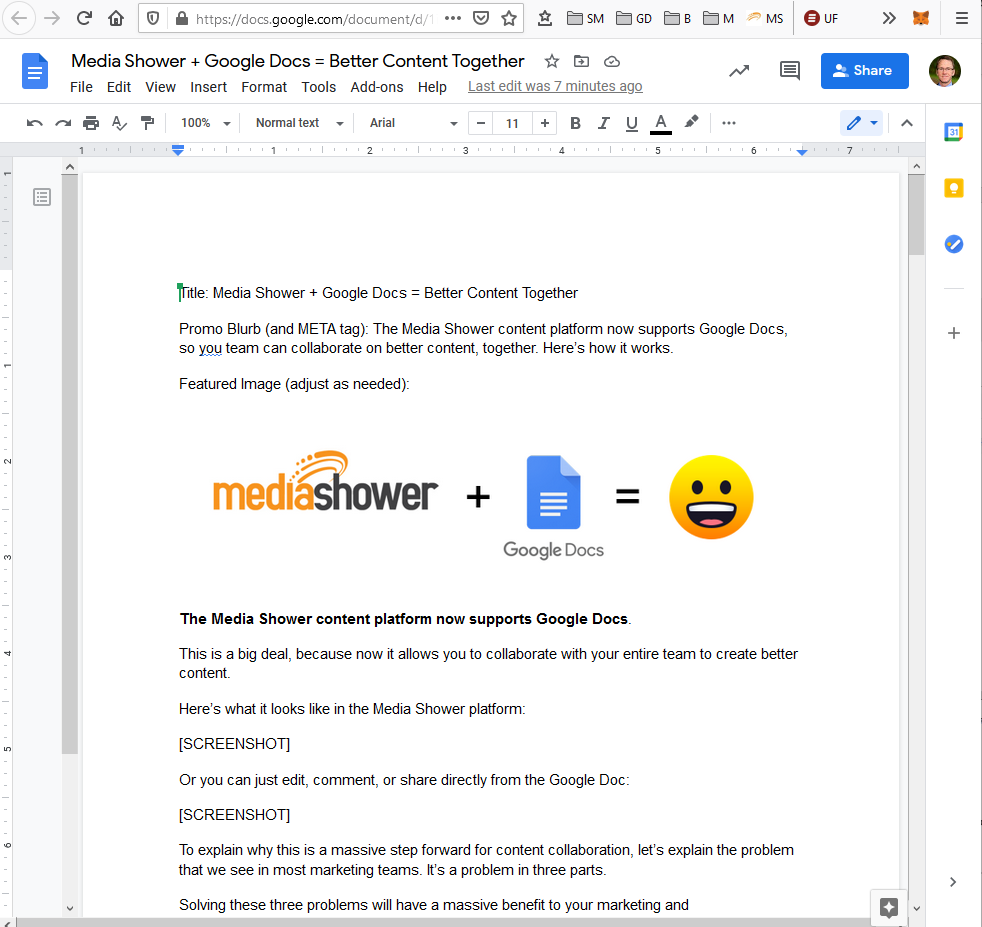The image size is (982, 927).
Task: Open the Insert menu
Action: point(209,87)
